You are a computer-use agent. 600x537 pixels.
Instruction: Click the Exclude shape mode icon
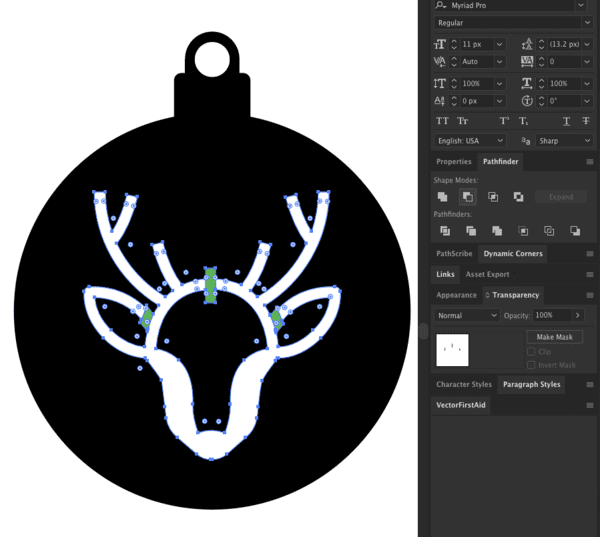click(518, 197)
